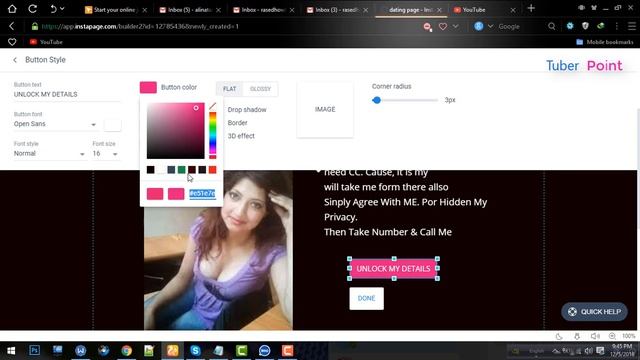The width and height of the screenshot is (640, 360).
Task: Click the shield extension icon
Action: click(x=585, y=26)
